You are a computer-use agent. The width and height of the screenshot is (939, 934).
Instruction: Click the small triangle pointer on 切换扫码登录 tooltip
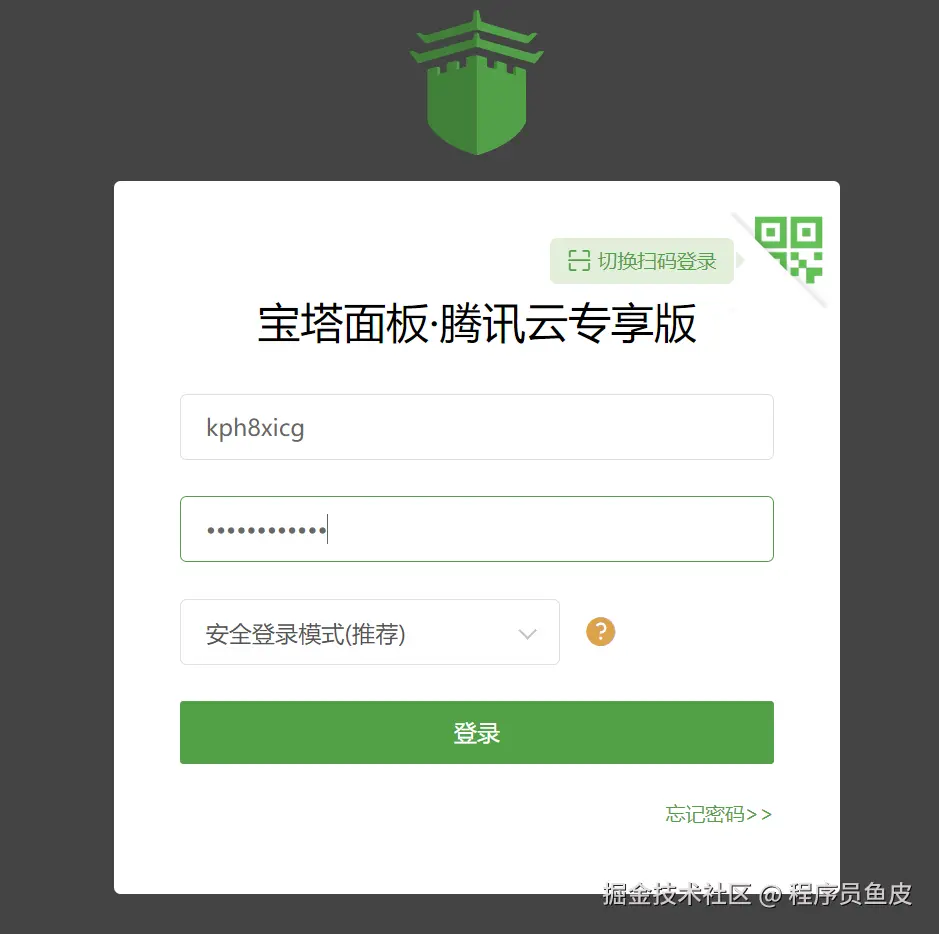[x=740, y=260]
